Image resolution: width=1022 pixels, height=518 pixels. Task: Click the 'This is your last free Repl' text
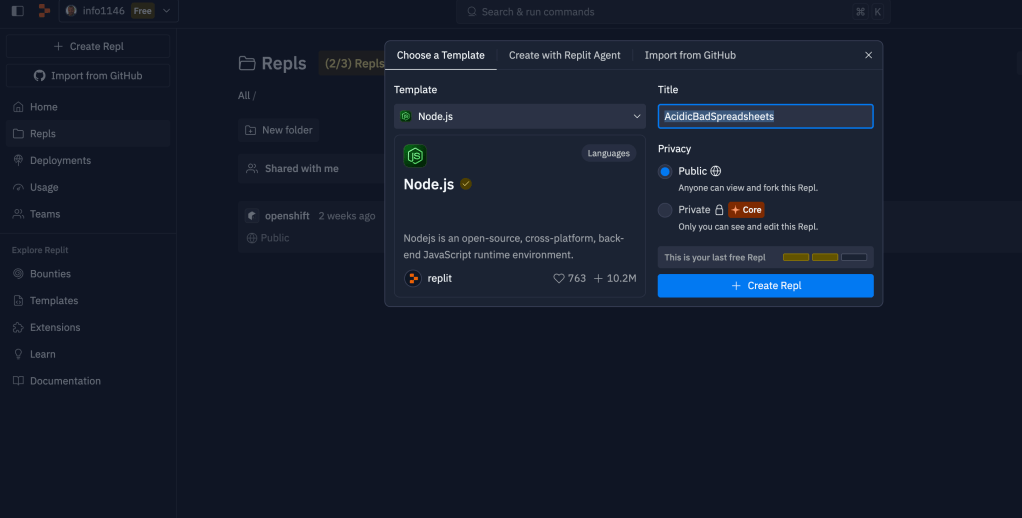point(714,257)
